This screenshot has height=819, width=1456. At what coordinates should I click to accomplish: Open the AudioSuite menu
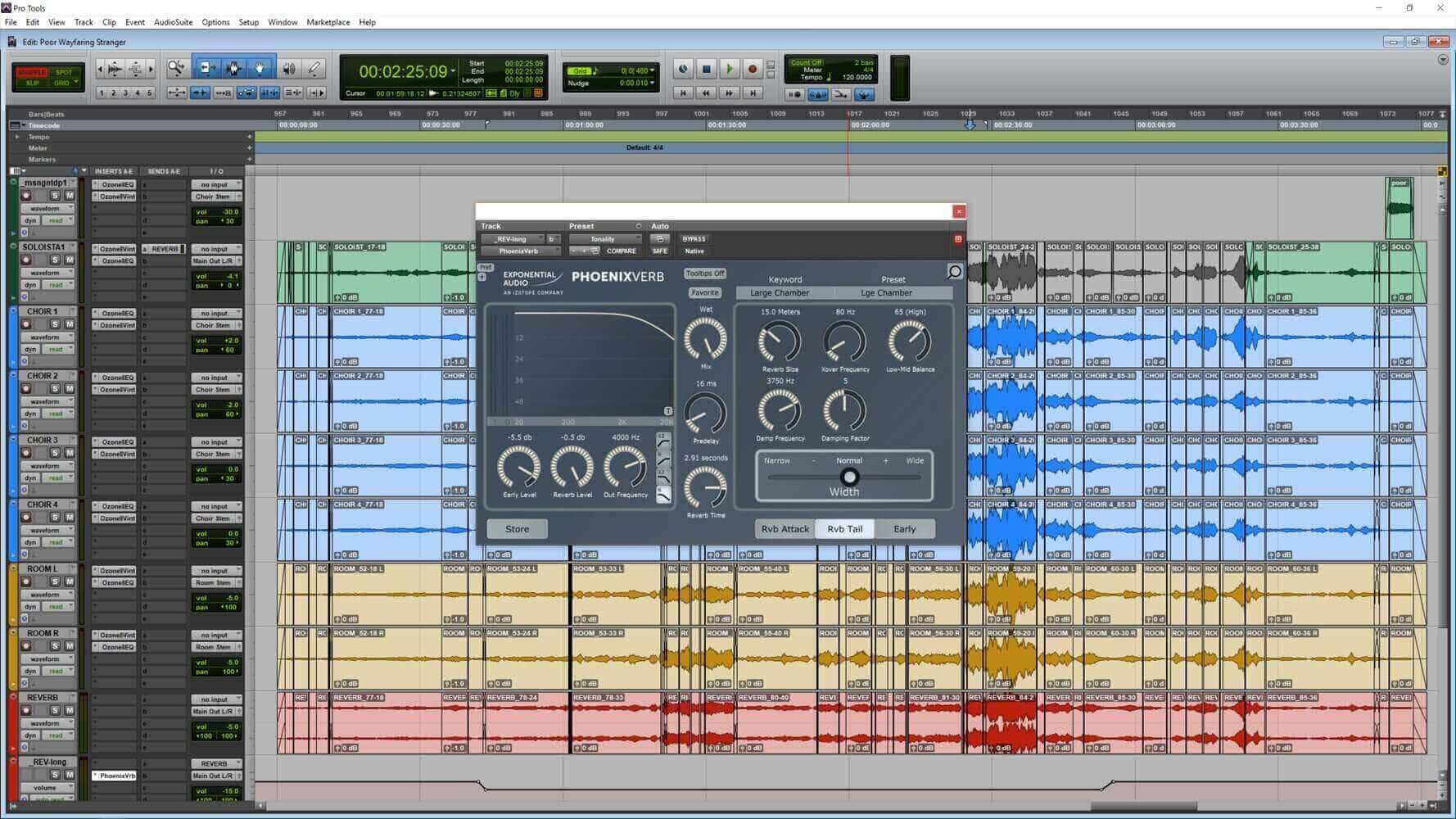point(174,22)
